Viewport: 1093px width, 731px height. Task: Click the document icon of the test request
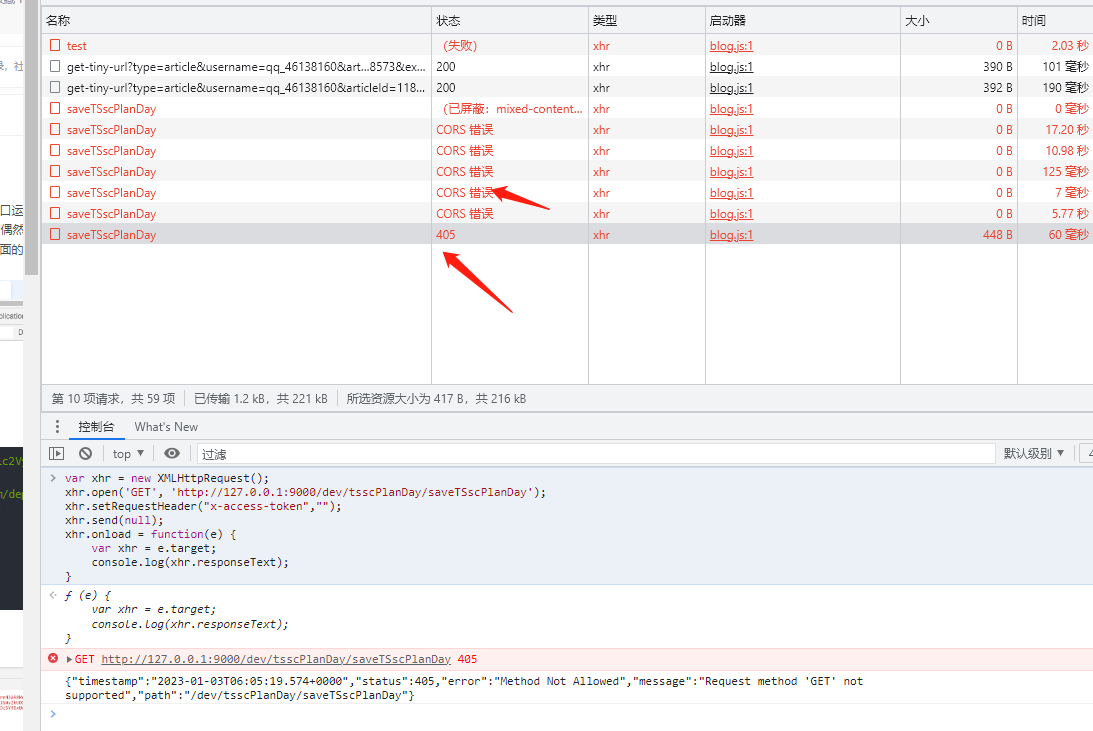[55, 45]
